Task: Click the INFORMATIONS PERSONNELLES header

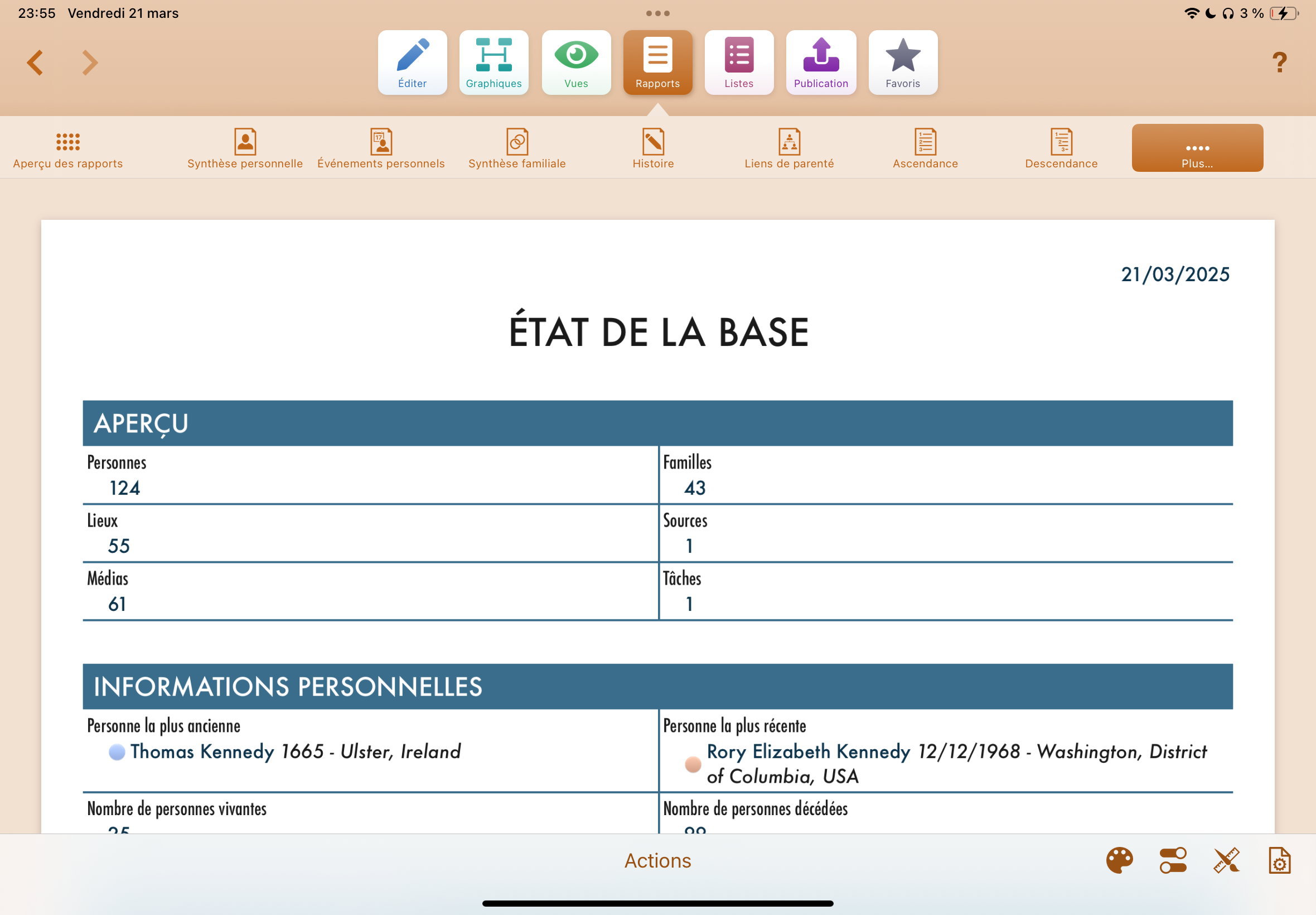Action: (x=657, y=687)
